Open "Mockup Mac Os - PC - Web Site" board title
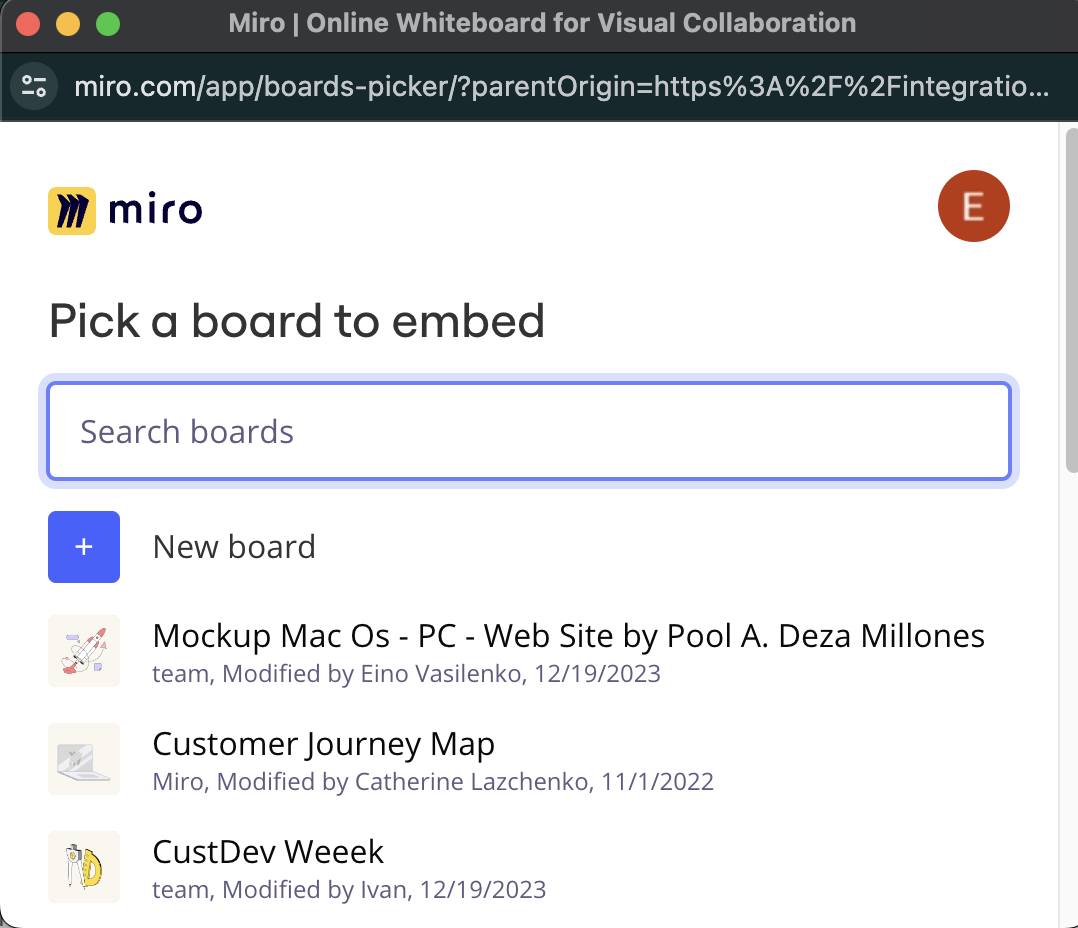Image resolution: width=1078 pixels, height=928 pixels. [x=568, y=636]
